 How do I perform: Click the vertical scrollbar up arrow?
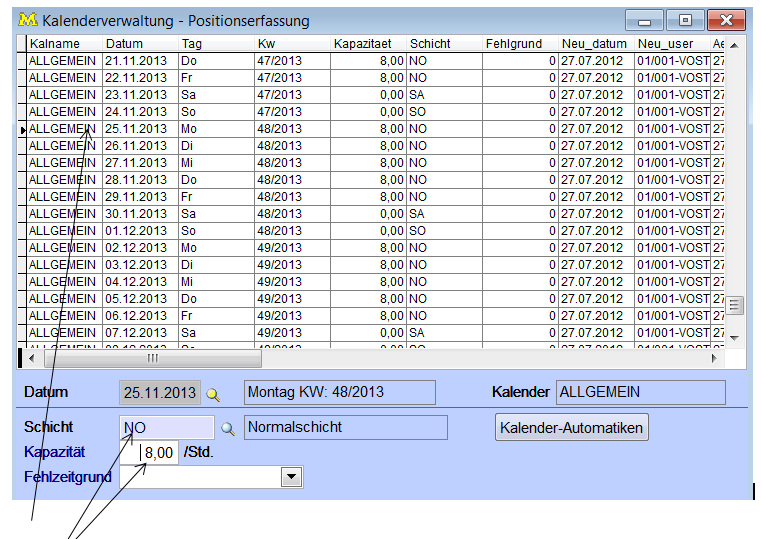pyautogui.click(x=735, y=45)
